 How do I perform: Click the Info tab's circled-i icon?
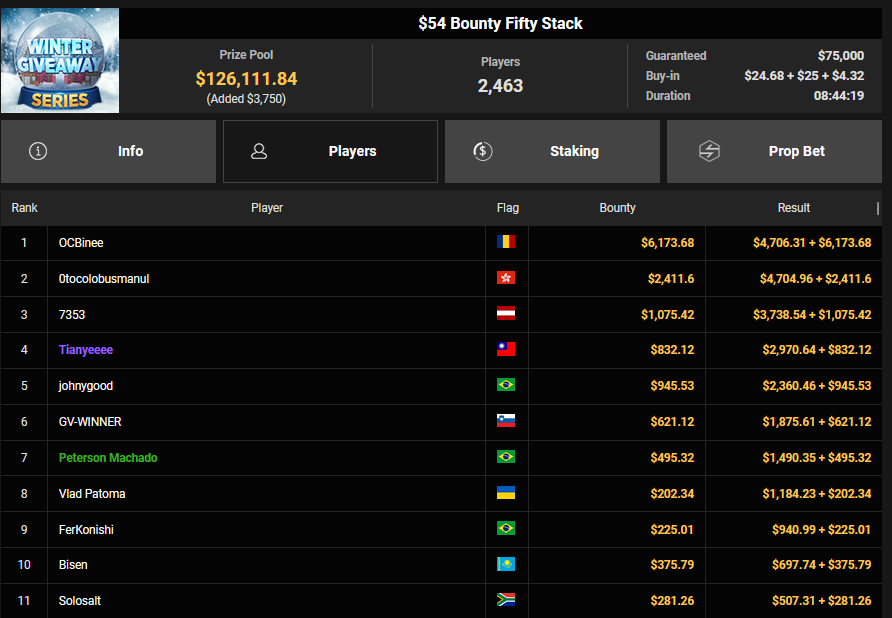click(x=39, y=152)
